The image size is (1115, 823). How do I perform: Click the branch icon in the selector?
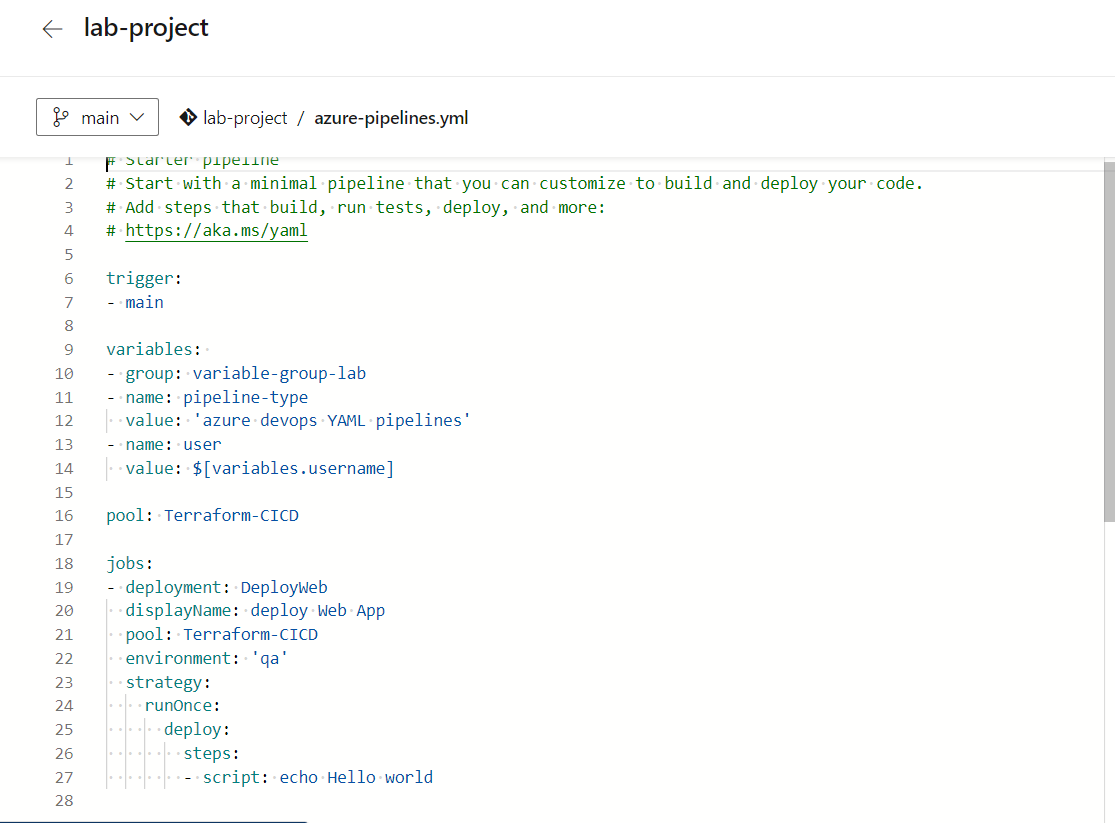61,117
